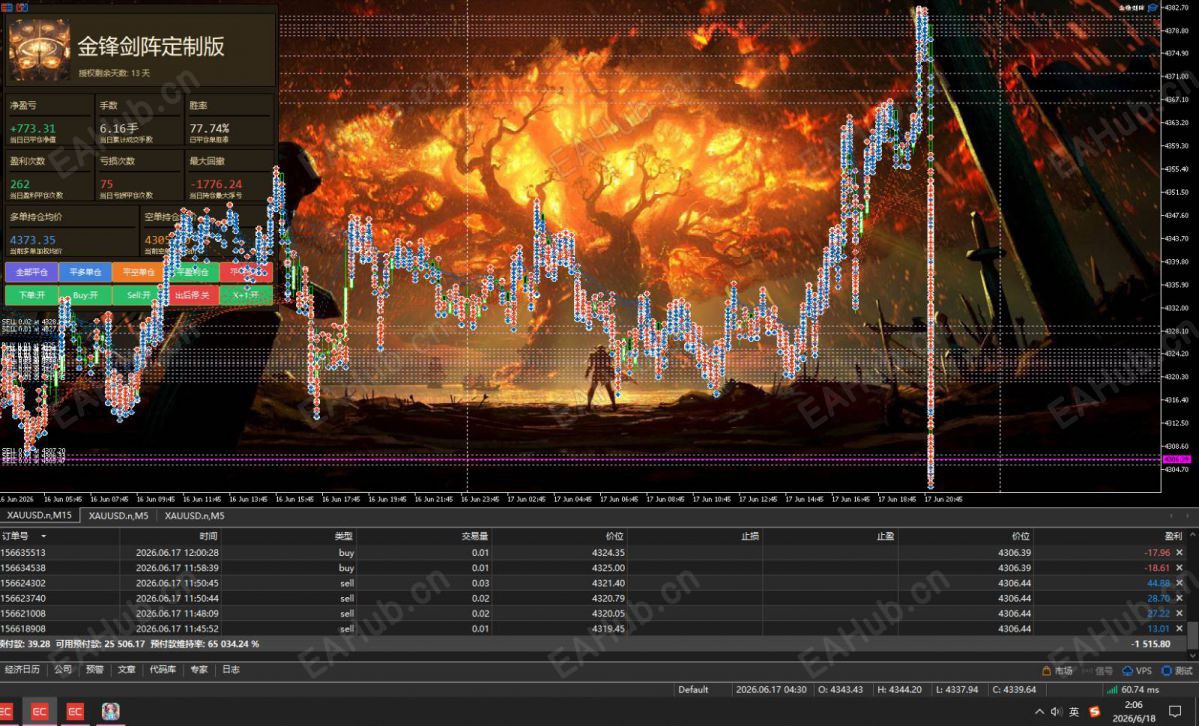Screen dimensions: 1199x726
Task: Toggle the Buy:开 switch
Action: (x=85, y=295)
